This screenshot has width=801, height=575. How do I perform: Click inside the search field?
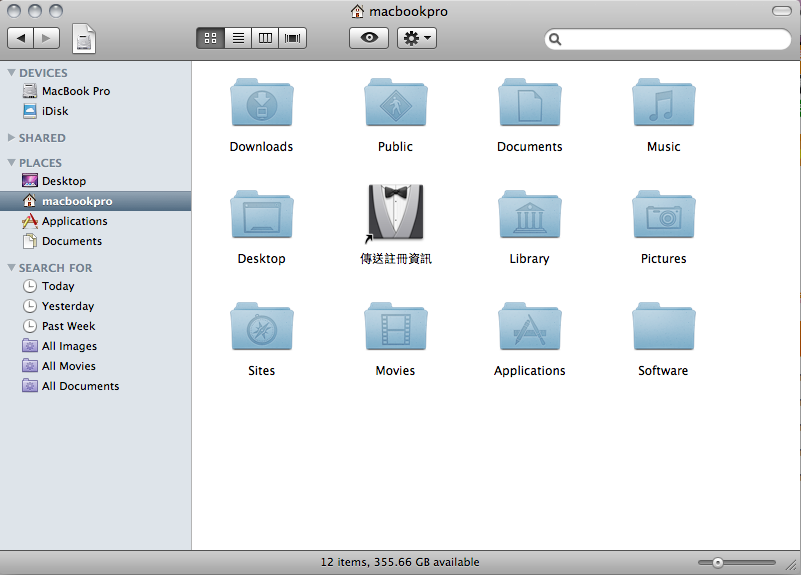tap(668, 39)
